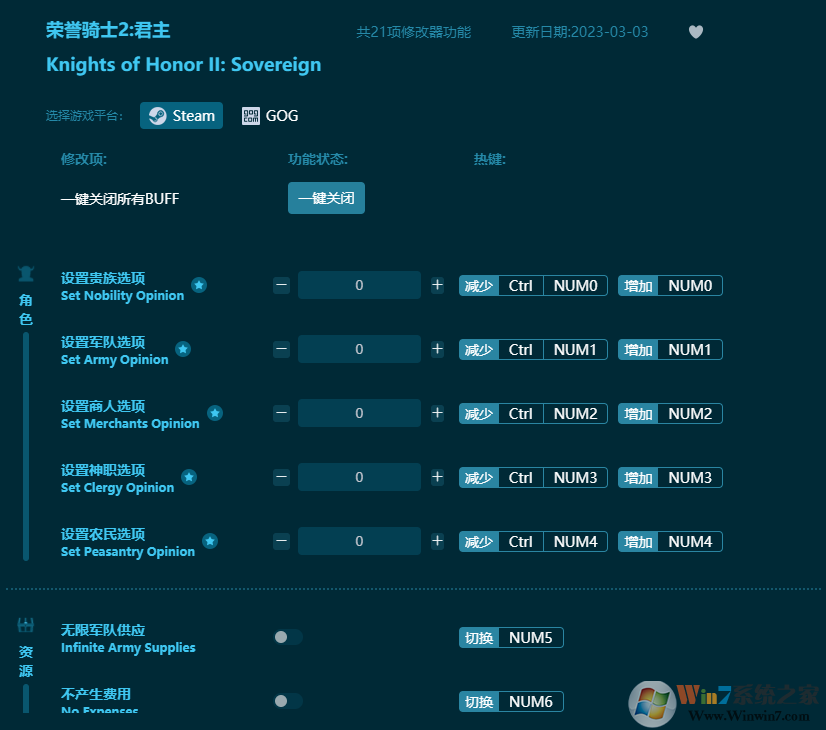Click the Set Army Opinion label
Image resolution: width=826 pixels, height=730 pixels.
click(114, 360)
